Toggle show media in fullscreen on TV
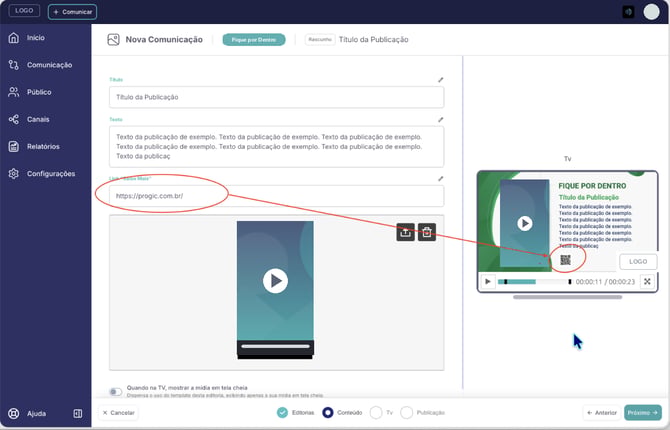Viewport: 670px width, 430px height. pyautogui.click(x=116, y=392)
